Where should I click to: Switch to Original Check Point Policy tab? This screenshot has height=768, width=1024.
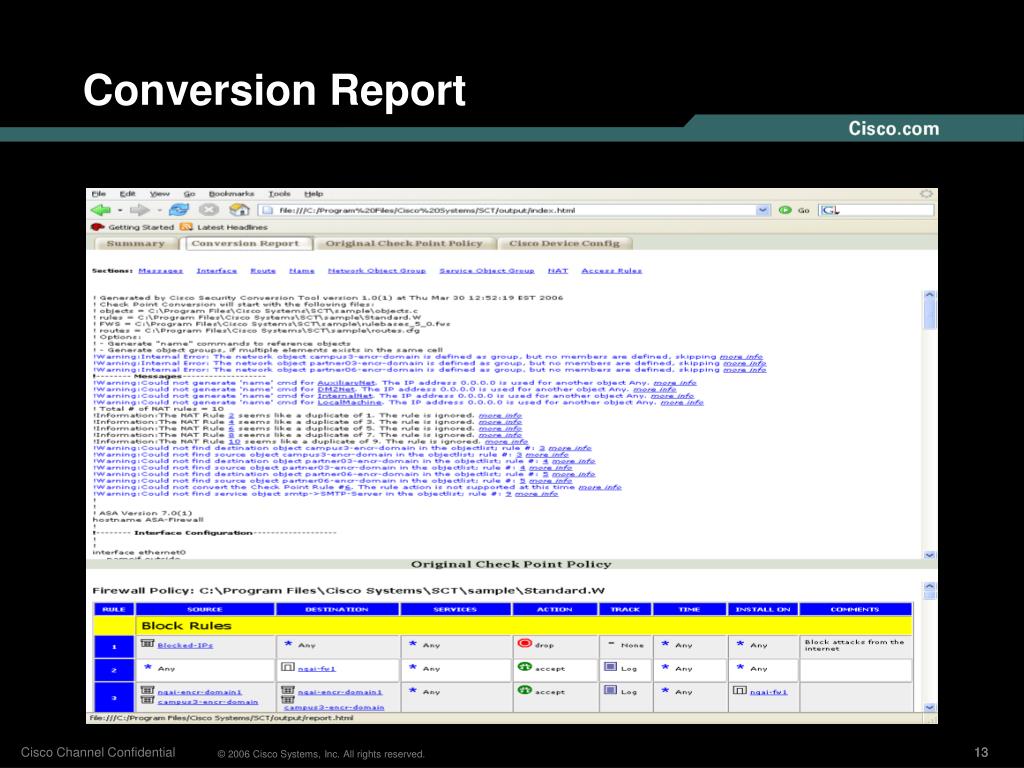pyautogui.click(x=404, y=244)
